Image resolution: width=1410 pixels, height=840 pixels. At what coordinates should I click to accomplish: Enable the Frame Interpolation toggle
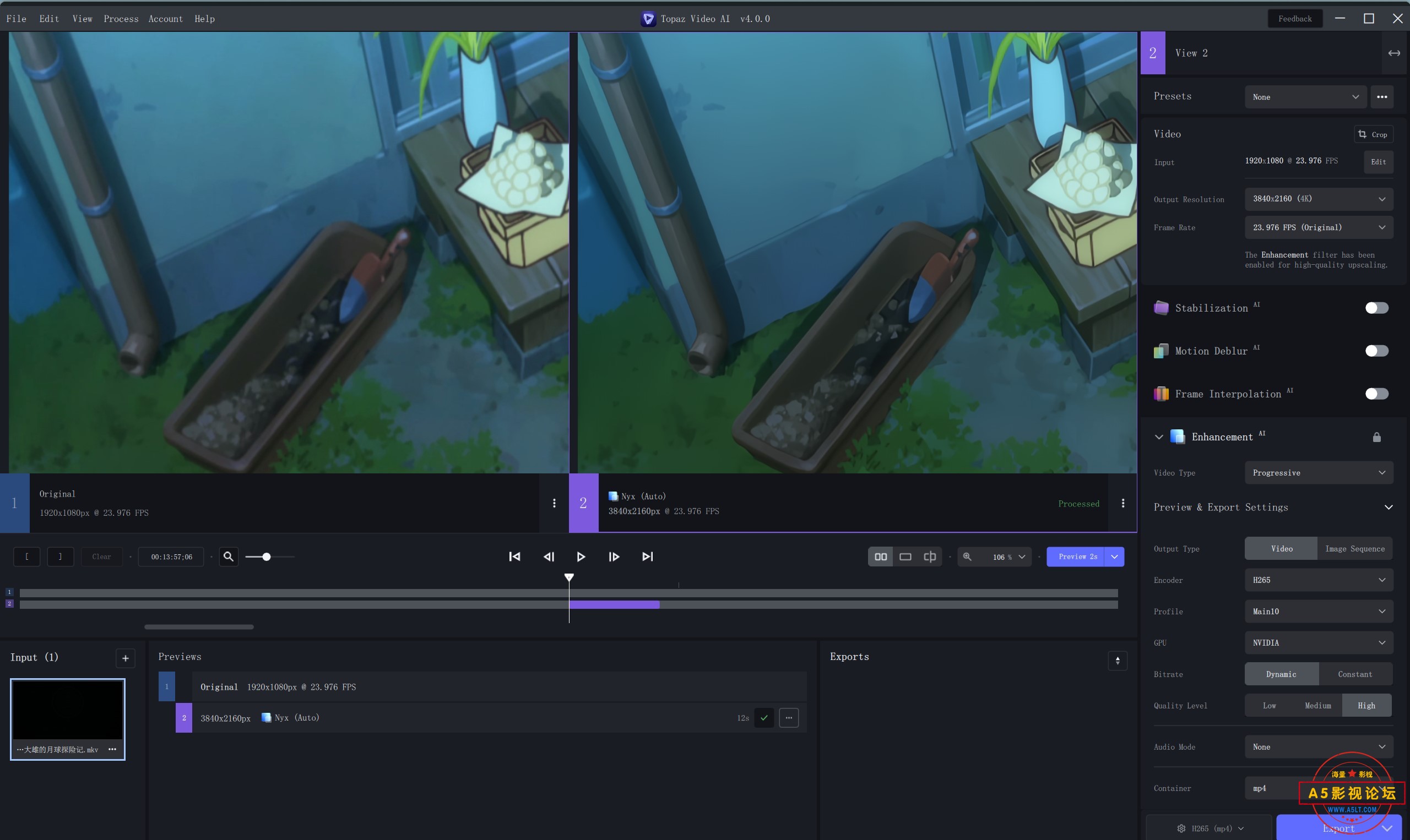[x=1376, y=394]
